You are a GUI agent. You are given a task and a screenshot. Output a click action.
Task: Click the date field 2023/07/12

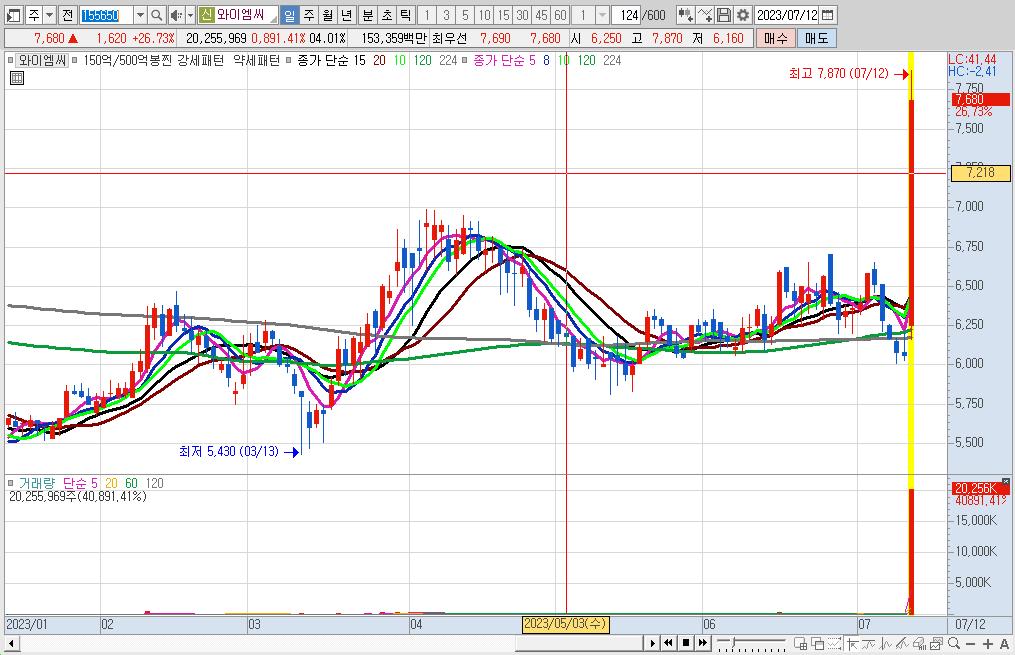coord(787,14)
